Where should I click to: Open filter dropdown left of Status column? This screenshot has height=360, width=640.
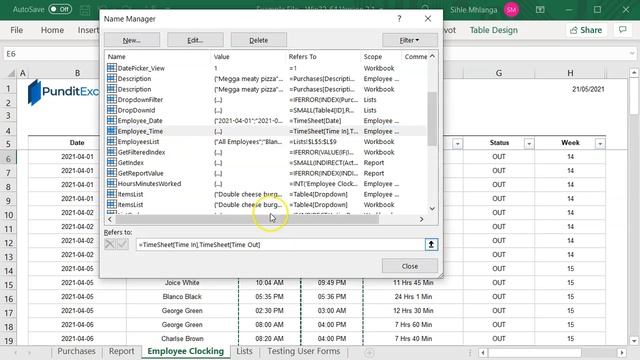(458, 144)
